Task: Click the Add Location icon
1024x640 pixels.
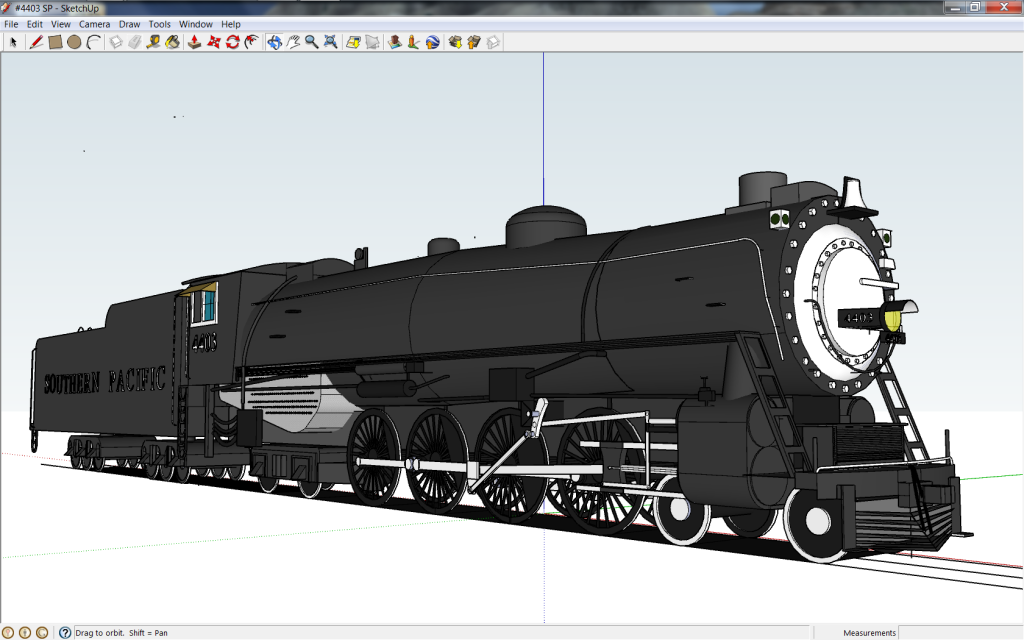Action: [353, 42]
